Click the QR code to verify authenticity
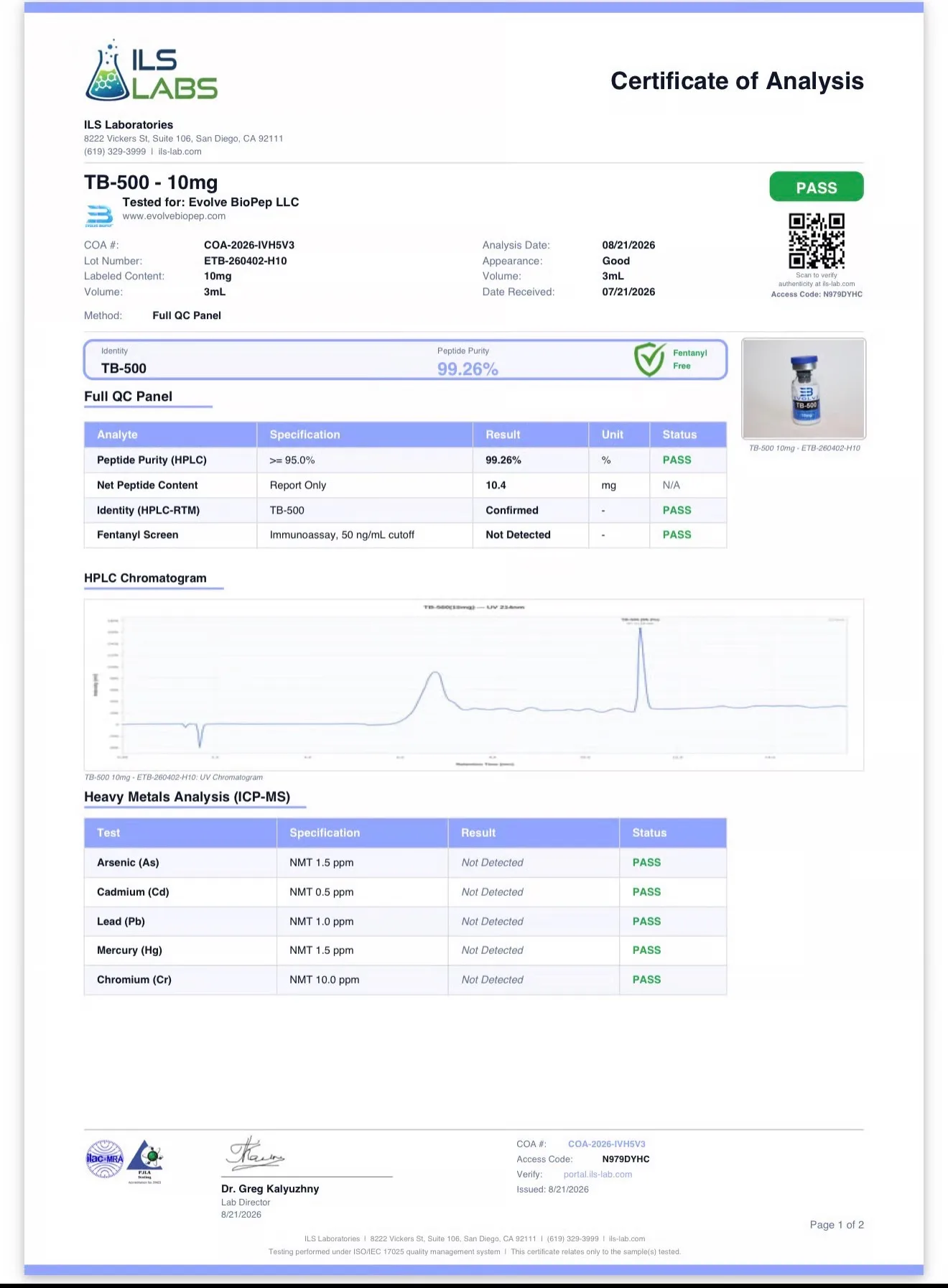Viewport: 948px width, 1288px height. 817,241
